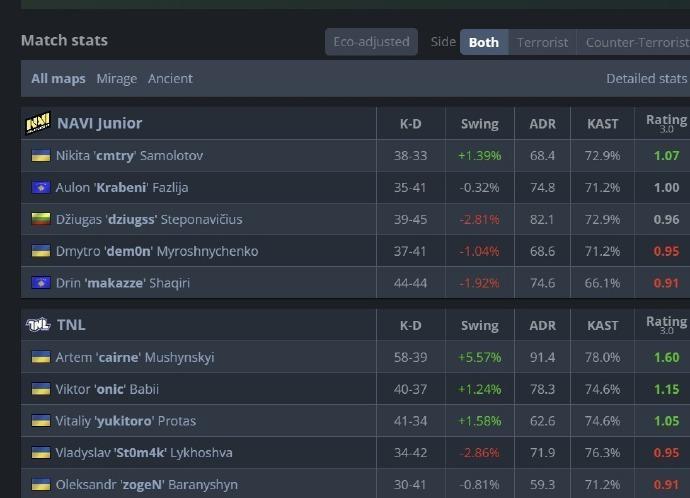This screenshot has width=690, height=498.
Task: Click the flag icon beside cairne
Action: click(41, 357)
